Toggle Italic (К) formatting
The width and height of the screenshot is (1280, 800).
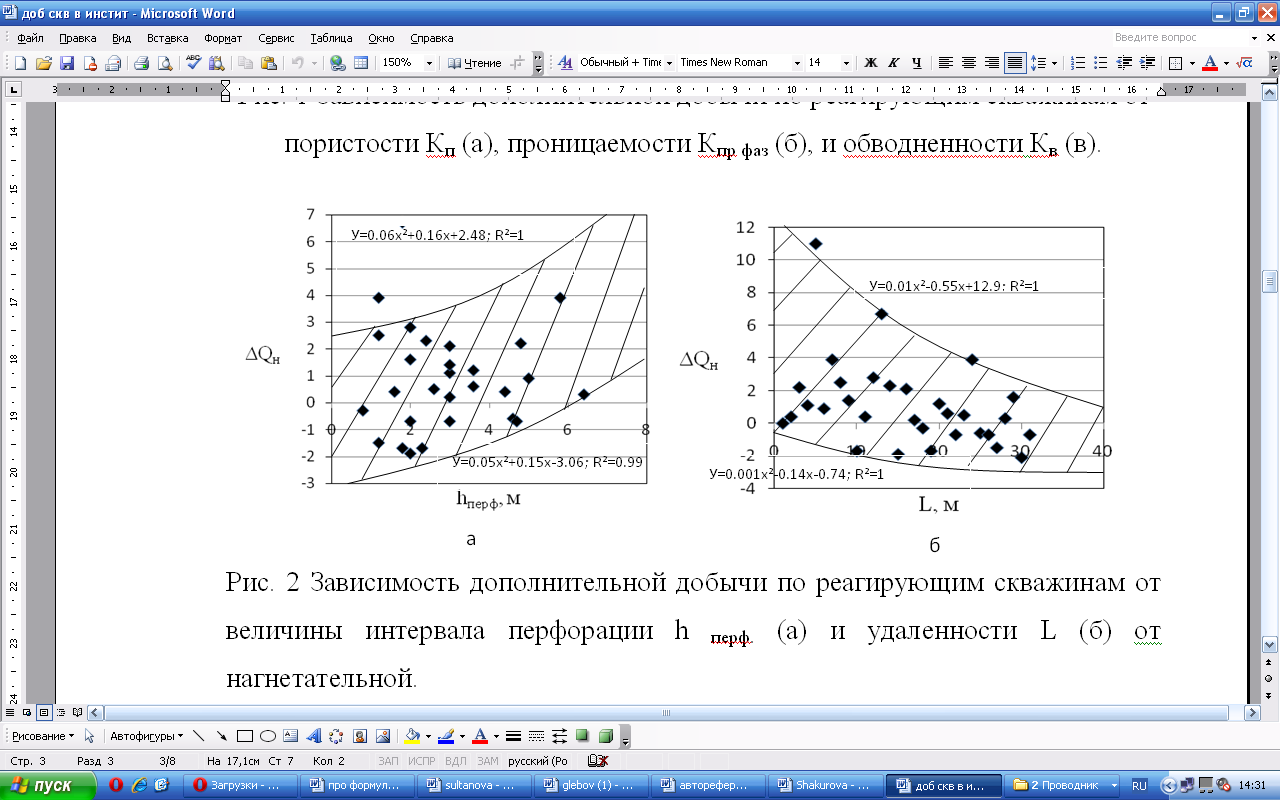click(893, 63)
